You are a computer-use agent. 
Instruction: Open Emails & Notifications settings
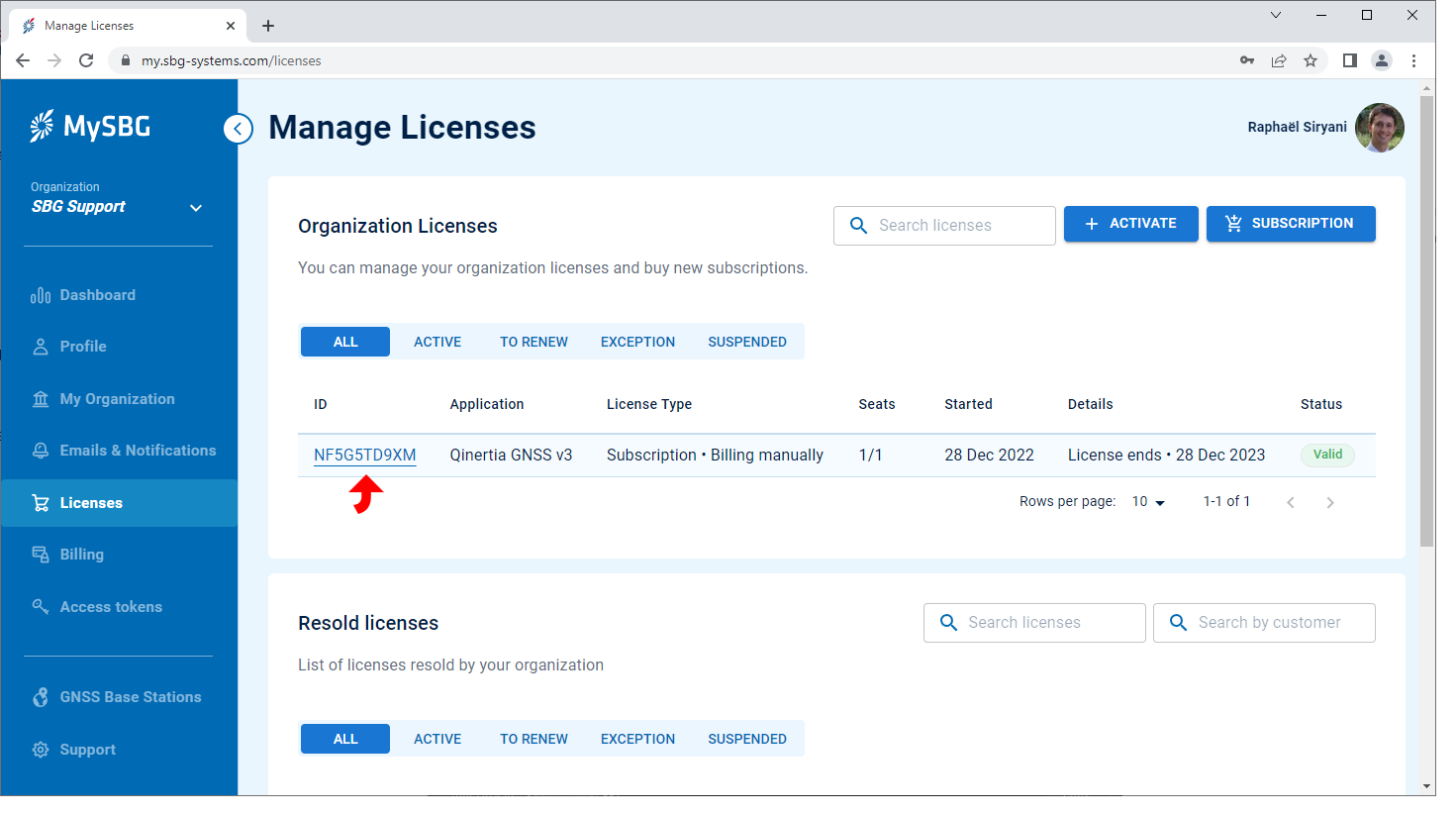[138, 450]
